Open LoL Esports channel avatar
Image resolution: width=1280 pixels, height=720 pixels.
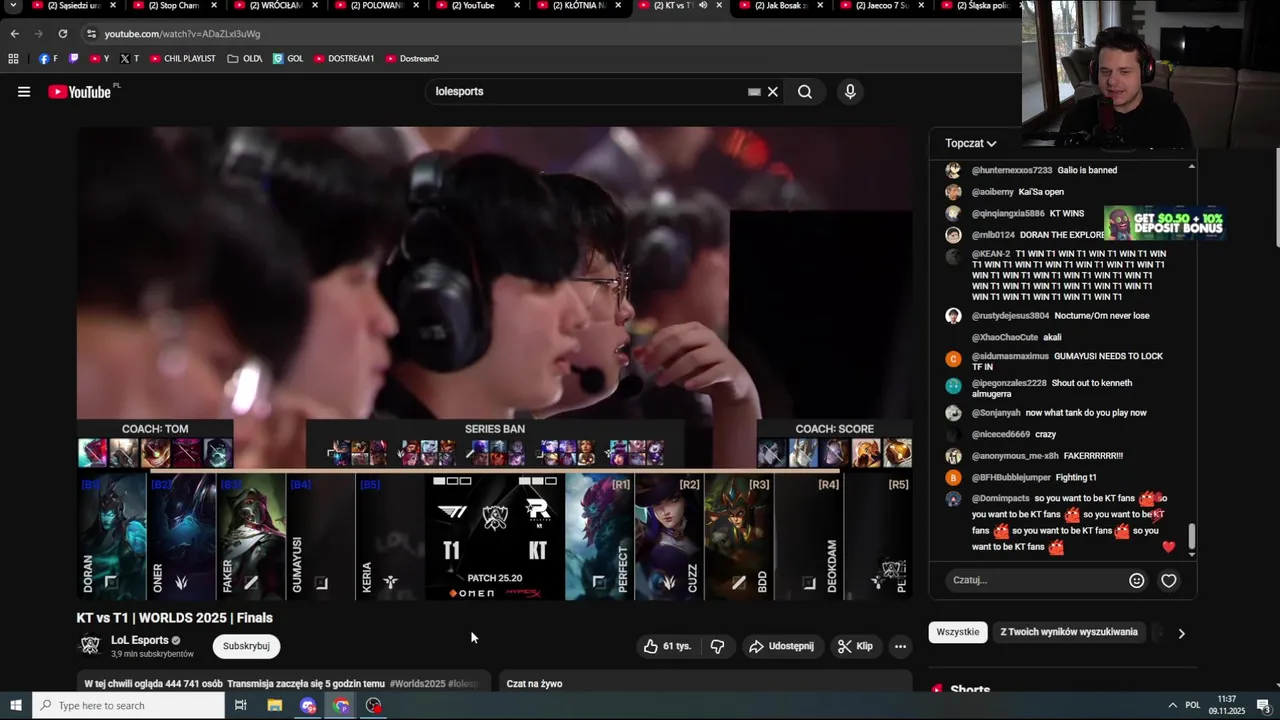coord(90,646)
